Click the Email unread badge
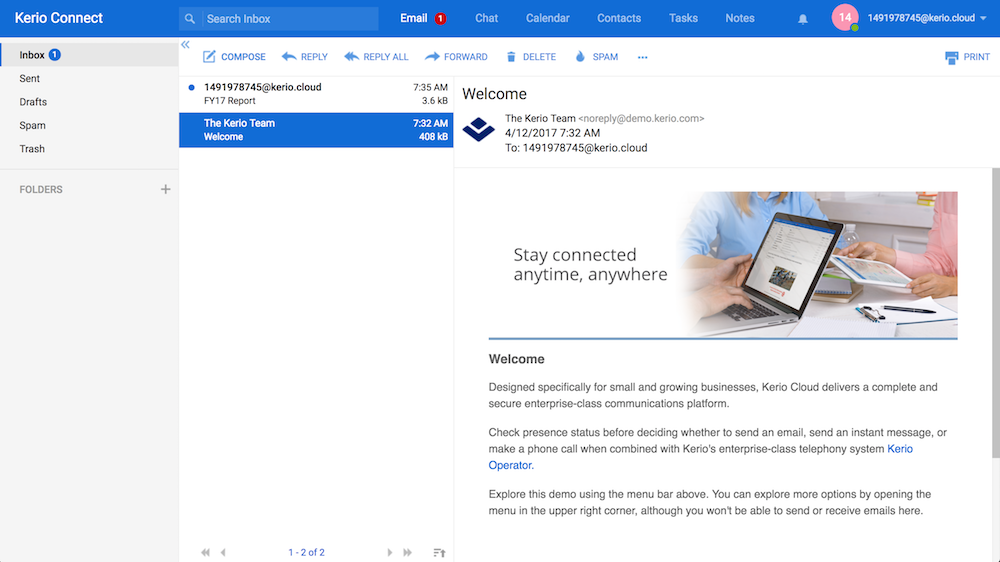Image resolution: width=1000 pixels, height=562 pixels. click(x=440, y=19)
